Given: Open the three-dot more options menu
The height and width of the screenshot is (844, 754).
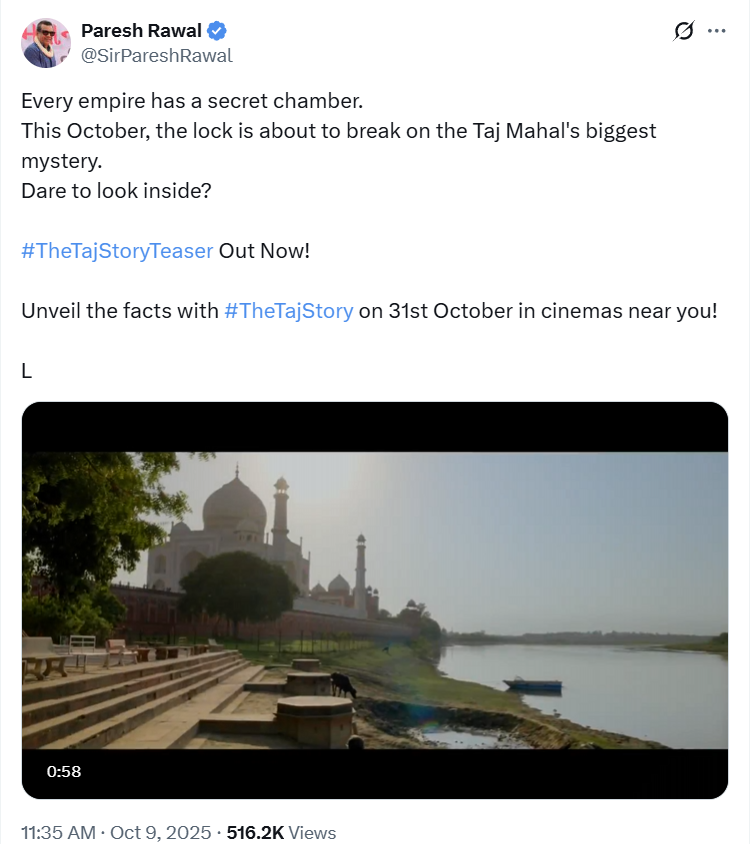Looking at the screenshot, I should pos(716,31).
